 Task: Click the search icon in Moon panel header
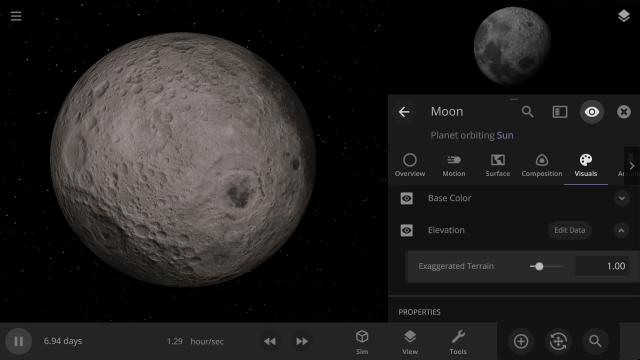pyautogui.click(x=527, y=112)
